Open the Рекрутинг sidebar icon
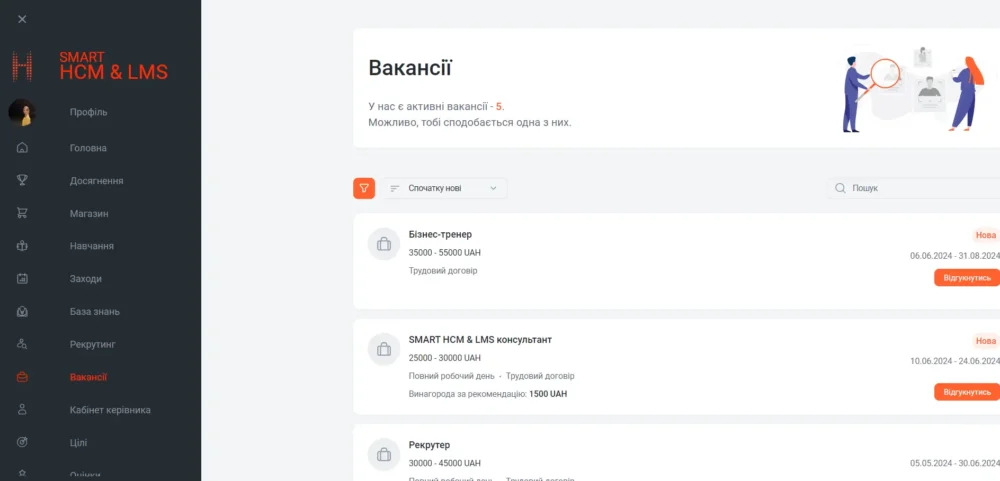Screen dimensions: 1000x481 click(x=22, y=344)
